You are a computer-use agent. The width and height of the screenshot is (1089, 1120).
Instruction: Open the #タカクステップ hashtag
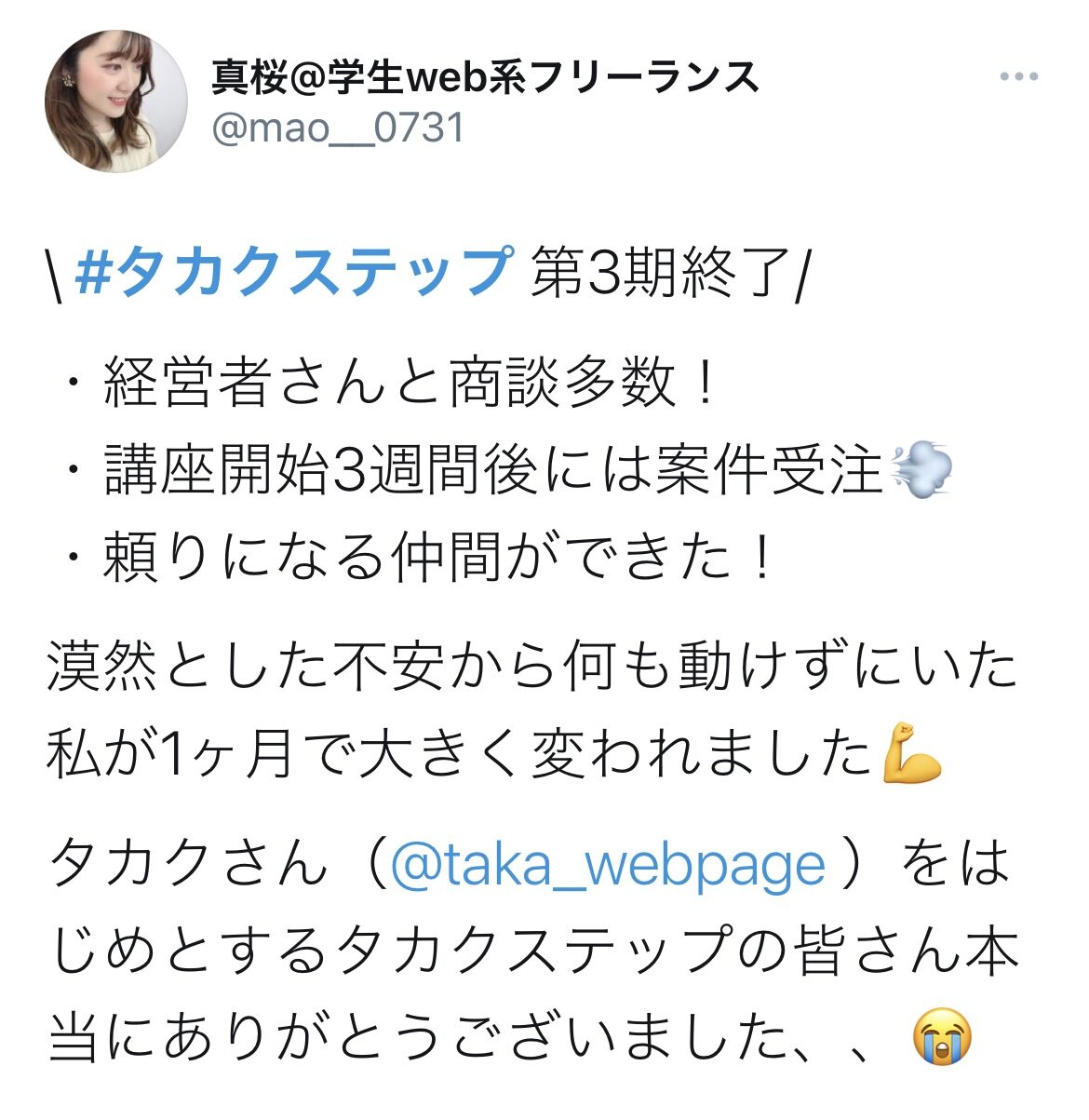(293, 272)
